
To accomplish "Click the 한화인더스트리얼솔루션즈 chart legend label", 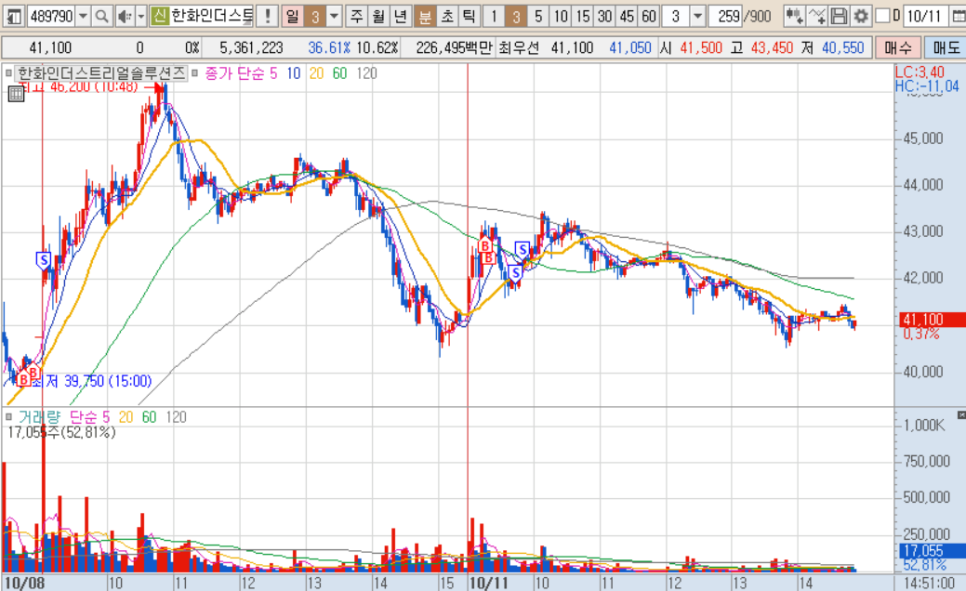I will coord(101,73).
